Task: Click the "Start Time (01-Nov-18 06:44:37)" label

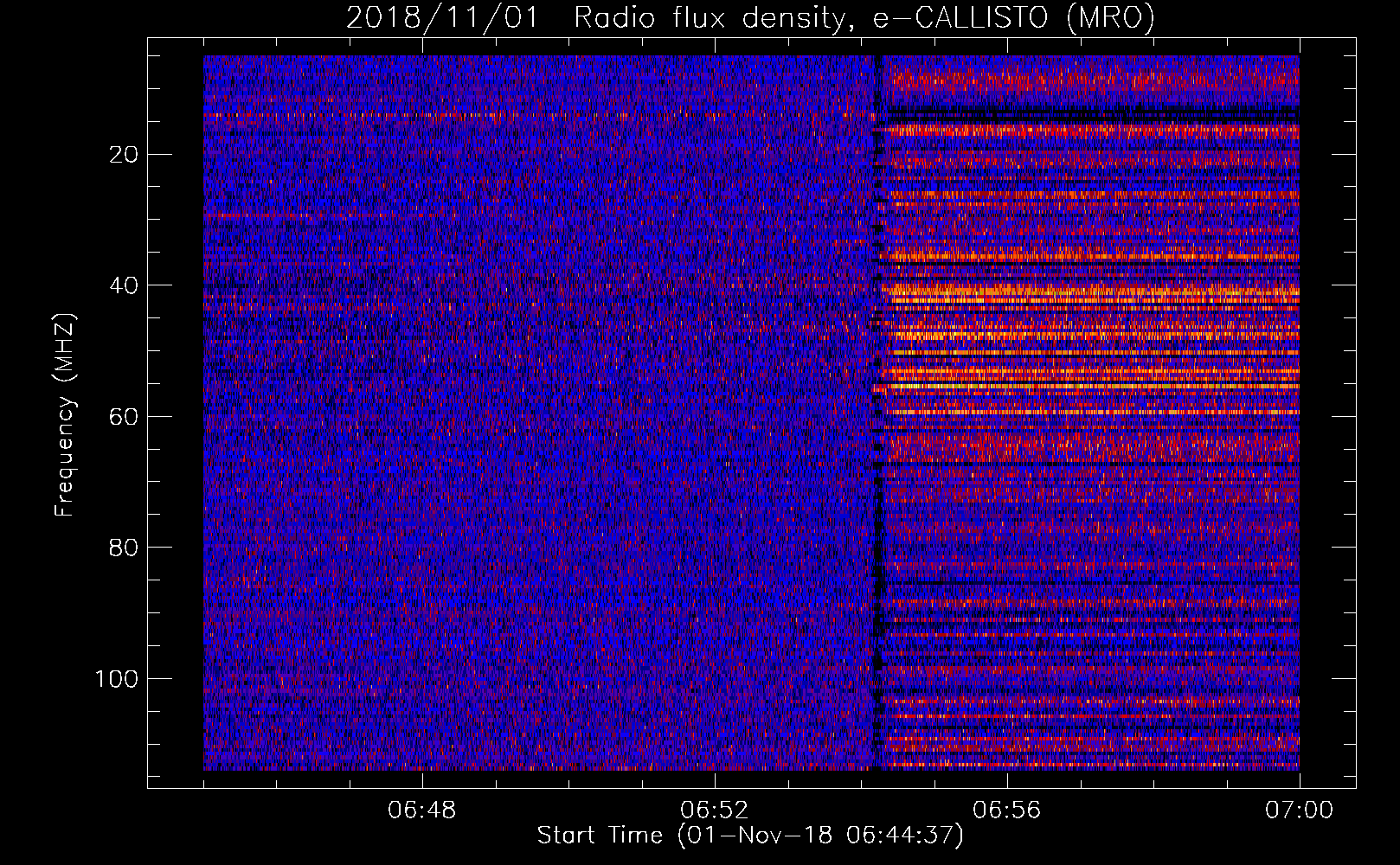Action: (x=750, y=836)
